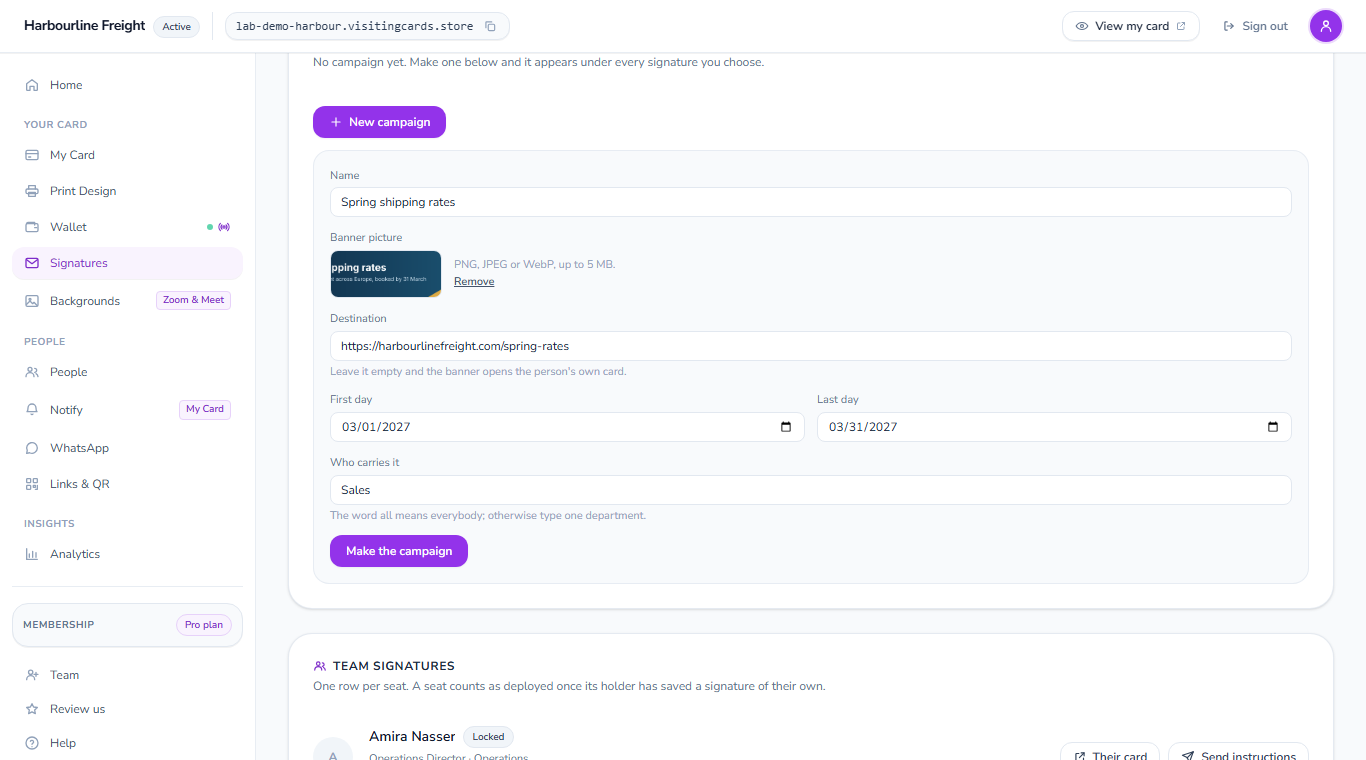Remove the banner picture
This screenshot has width=1366, height=760.
pyautogui.click(x=474, y=282)
